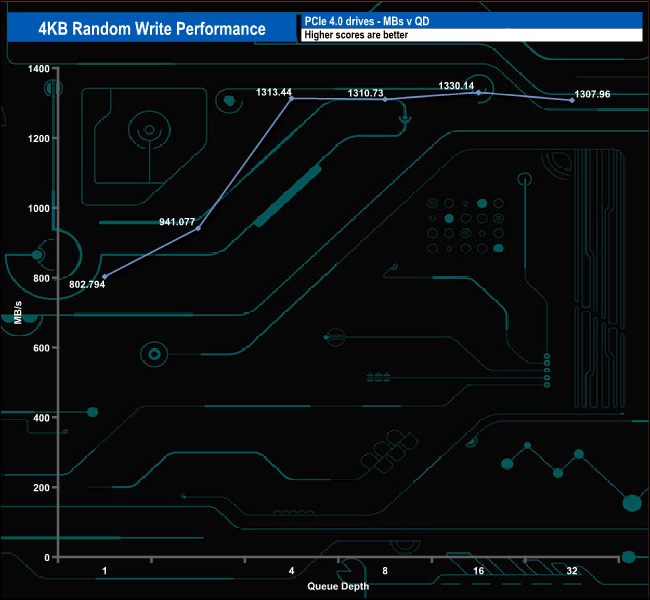
Task: Click the line marker at queue depth 4
Action: 291,98
